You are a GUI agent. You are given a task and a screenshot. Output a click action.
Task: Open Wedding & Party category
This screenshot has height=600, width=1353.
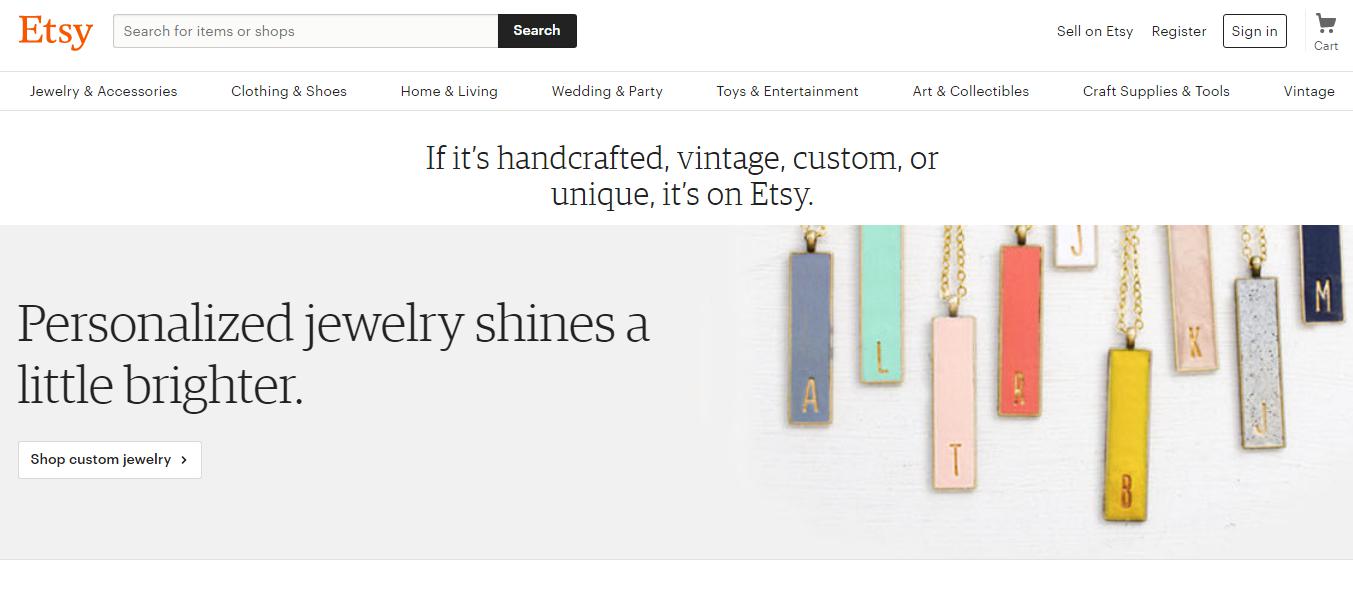coord(607,91)
